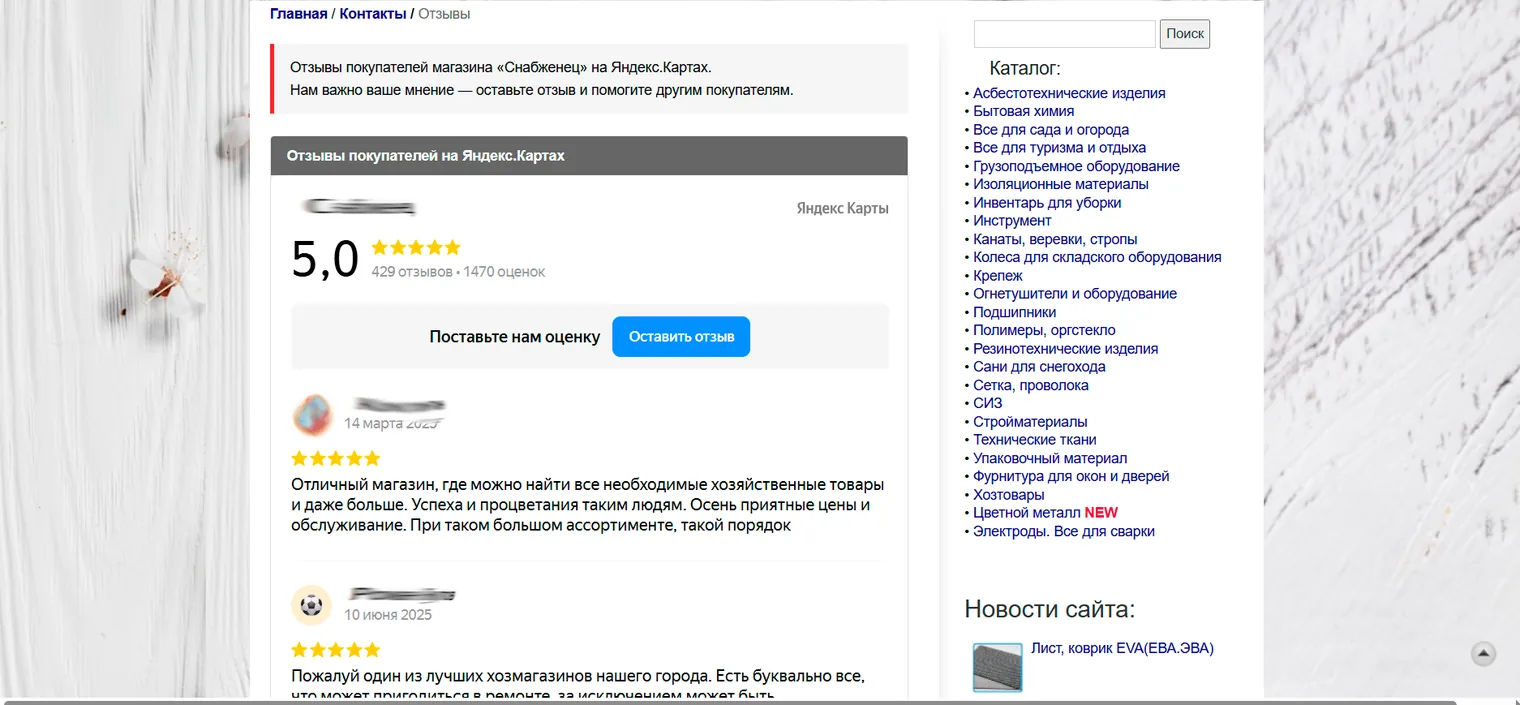Open Контакты breadcrumb link
Viewport: 1520px width, 705px height.
pyautogui.click(x=373, y=14)
